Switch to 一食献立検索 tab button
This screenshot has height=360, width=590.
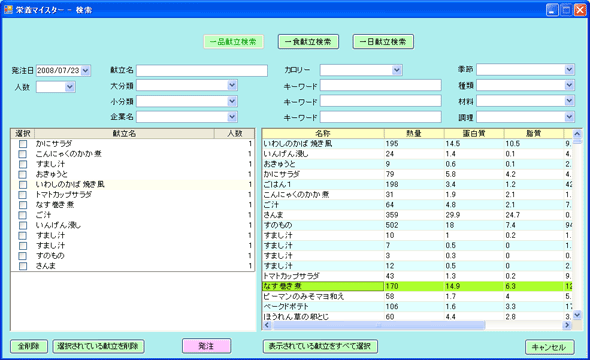tap(308, 42)
